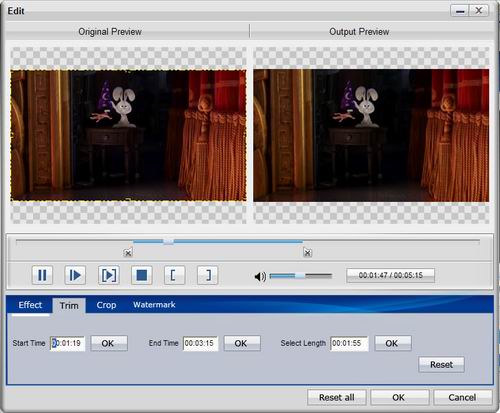Screen dimensions: 500x413
Task: Click into the End Time field
Action: coord(200,343)
